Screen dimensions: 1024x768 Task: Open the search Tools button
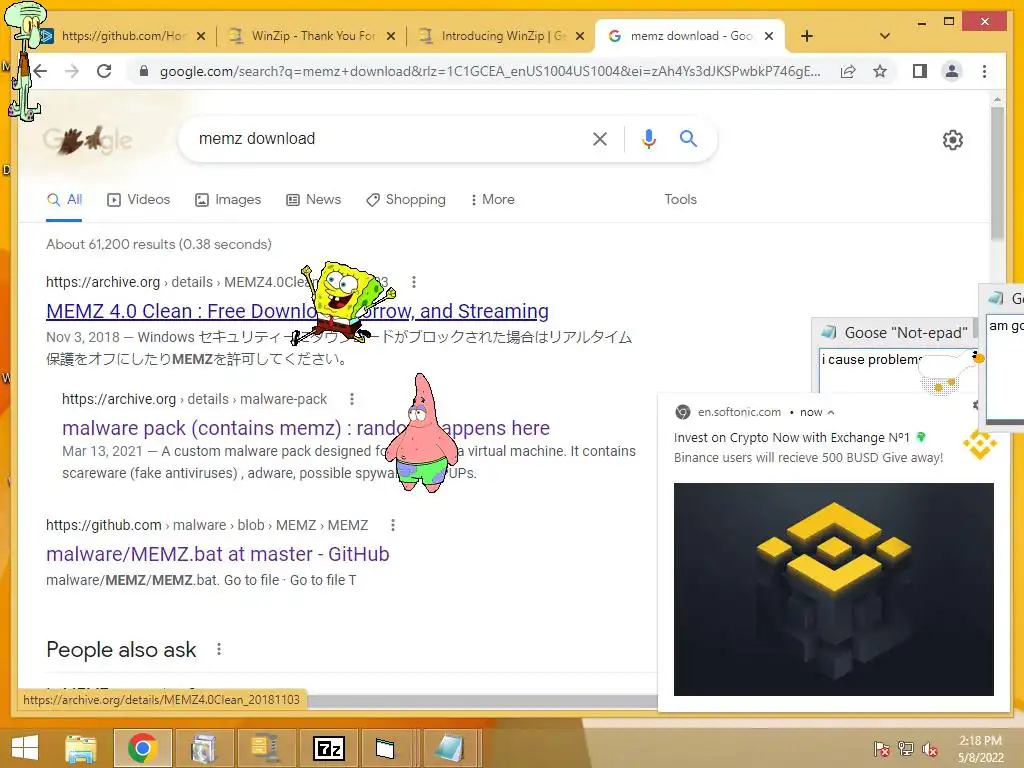[680, 199]
